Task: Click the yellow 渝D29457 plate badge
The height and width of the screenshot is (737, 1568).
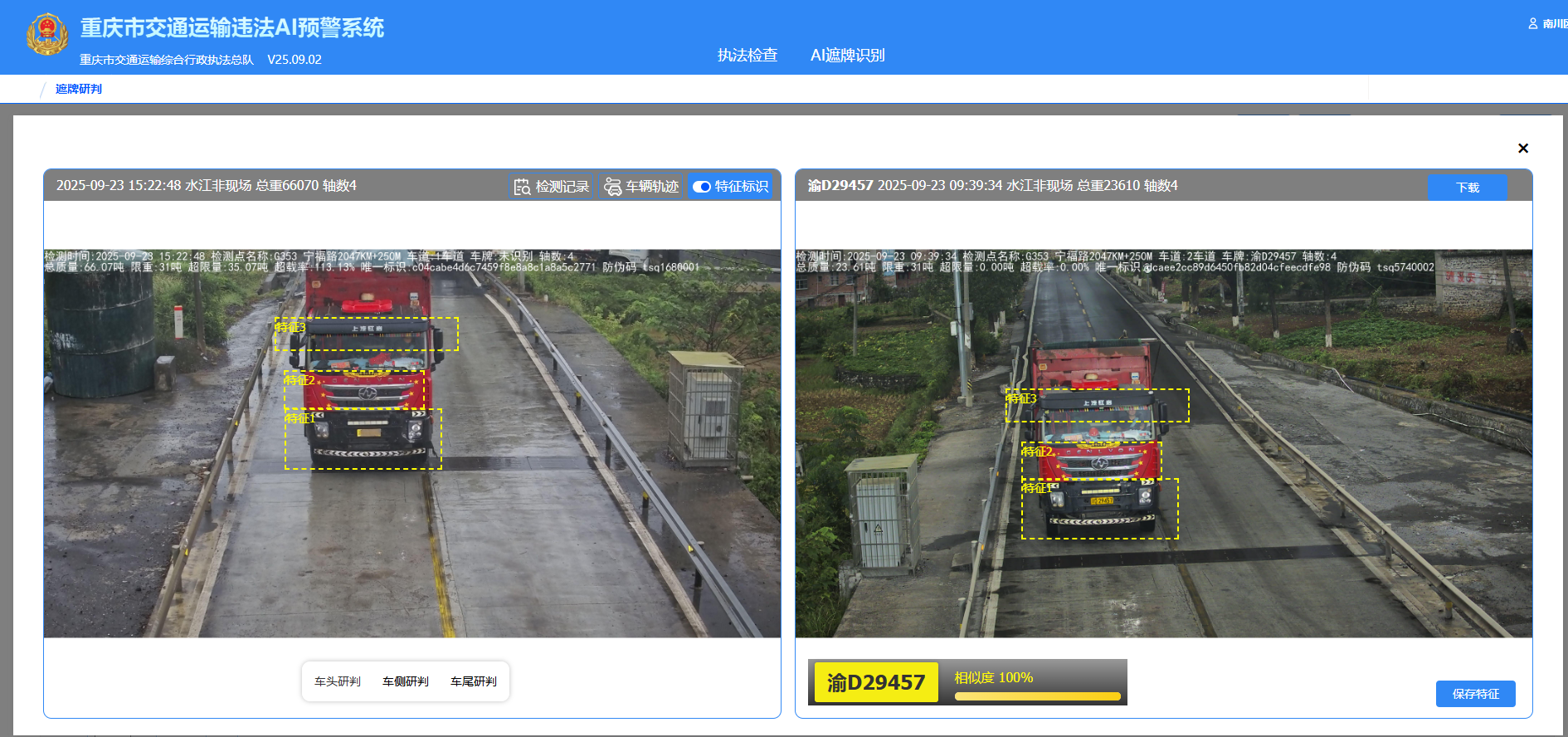Action: pyautogui.click(x=875, y=682)
